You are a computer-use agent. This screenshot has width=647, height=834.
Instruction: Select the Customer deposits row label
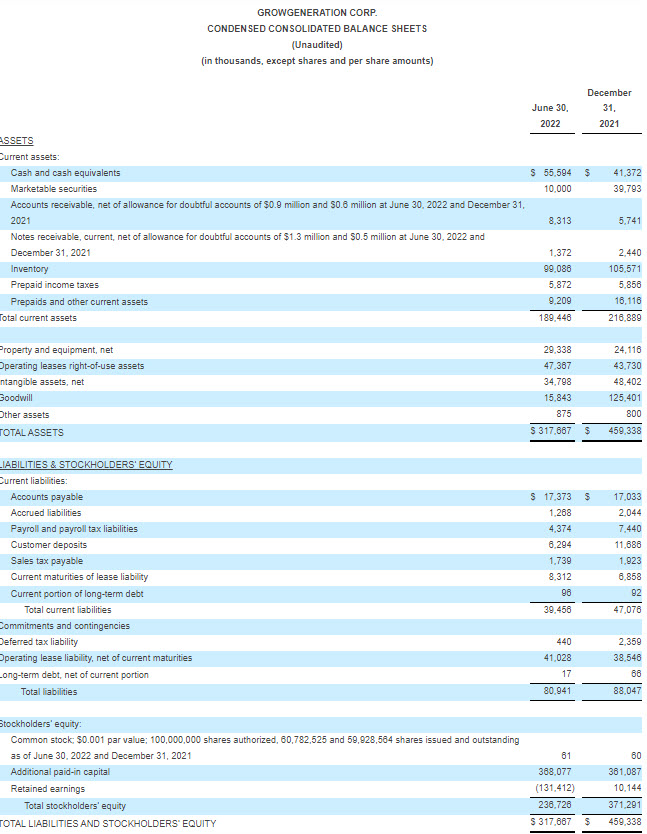coord(49,545)
